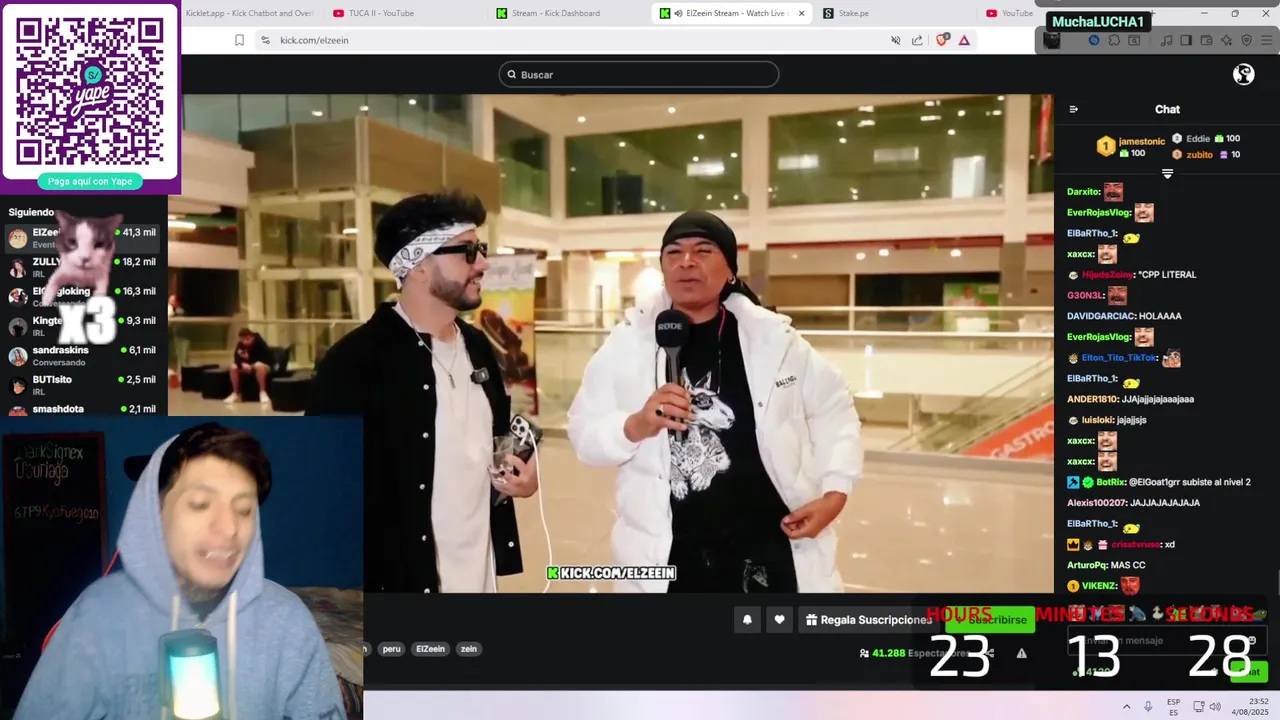Open sandraskins channel in sidebar

click(83, 355)
